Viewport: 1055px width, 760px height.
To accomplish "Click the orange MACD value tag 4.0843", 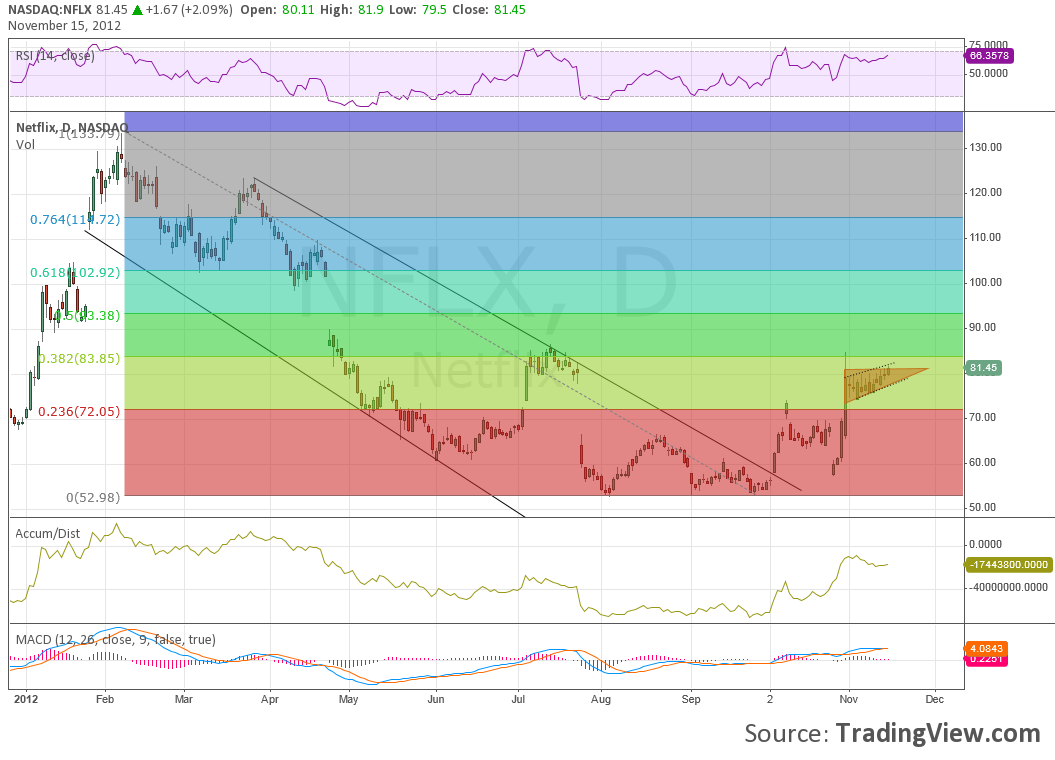I will click(986, 649).
